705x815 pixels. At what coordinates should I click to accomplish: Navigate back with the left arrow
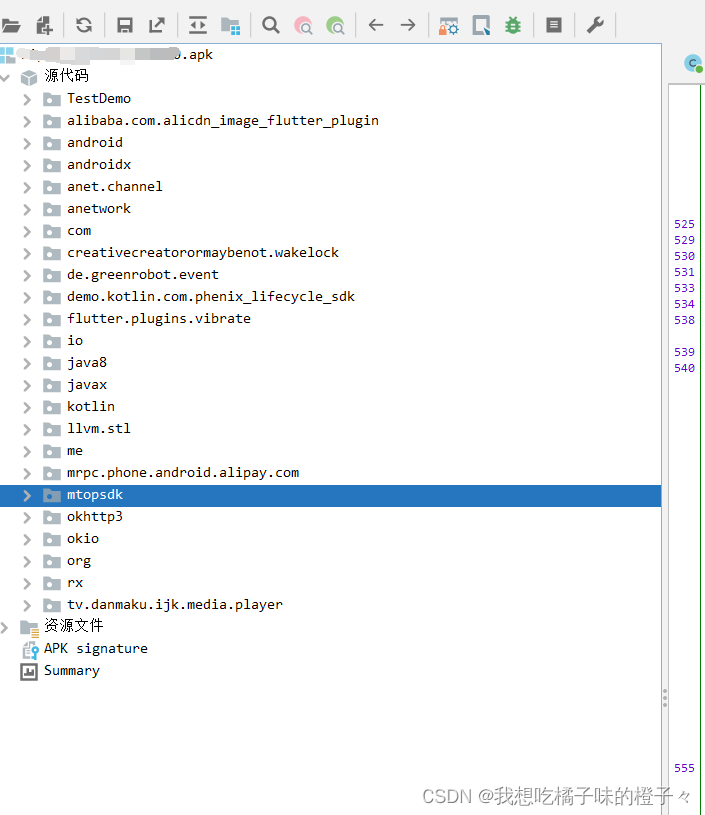(376, 25)
